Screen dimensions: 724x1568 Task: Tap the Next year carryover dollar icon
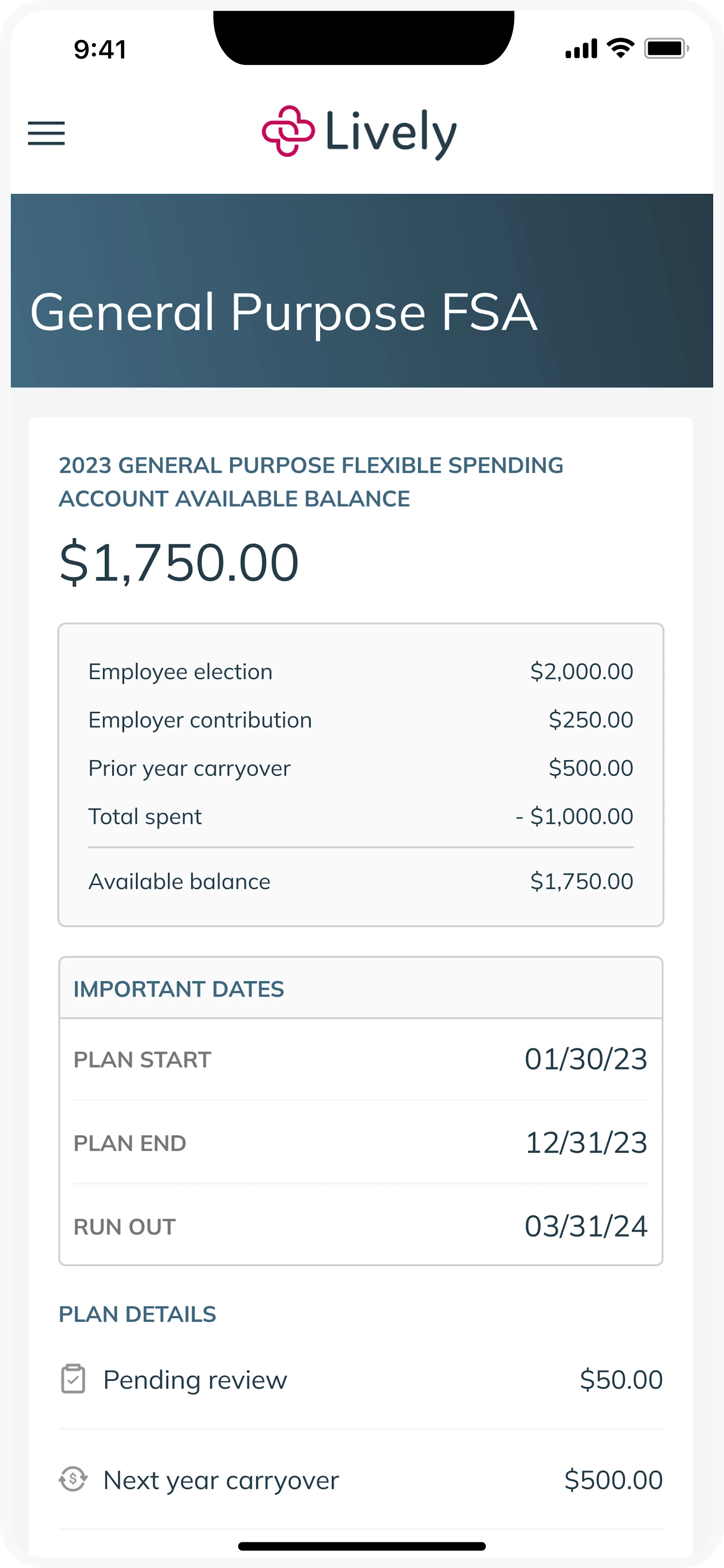click(73, 1479)
